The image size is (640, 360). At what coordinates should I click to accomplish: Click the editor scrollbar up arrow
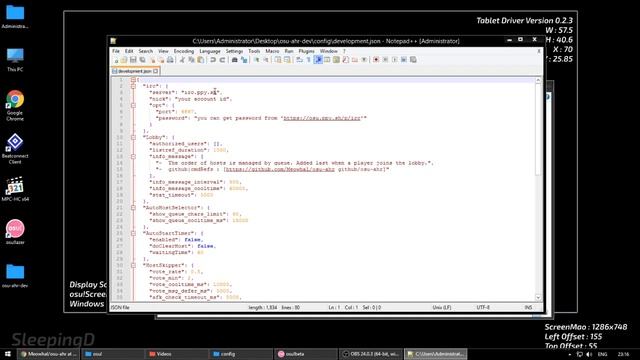coord(538,80)
